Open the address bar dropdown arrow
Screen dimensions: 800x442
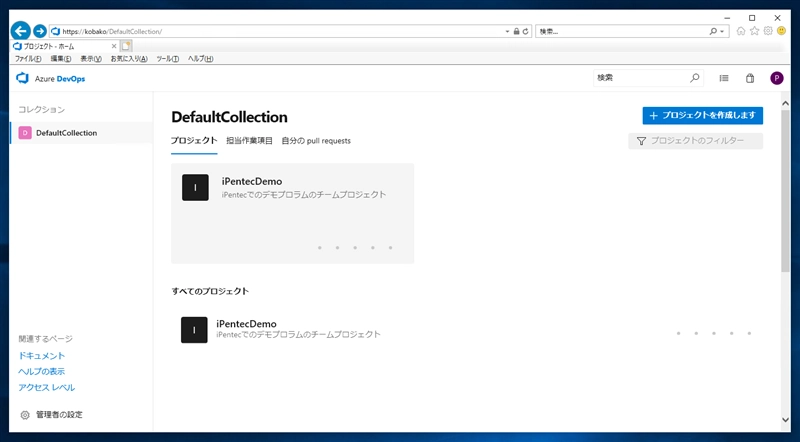click(507, 32)
